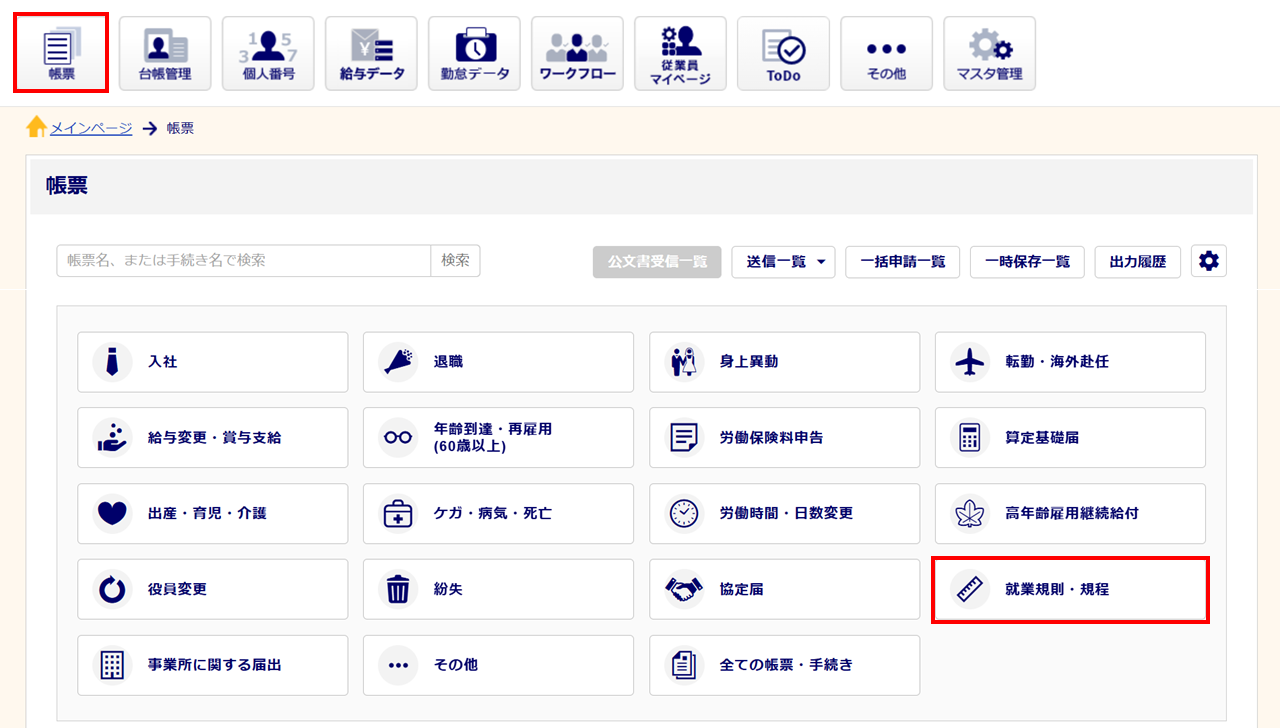Open 従業員マイページ from the top navigation
The height and width of the screenshot is (728, 1280).
(x=680, y=53)
